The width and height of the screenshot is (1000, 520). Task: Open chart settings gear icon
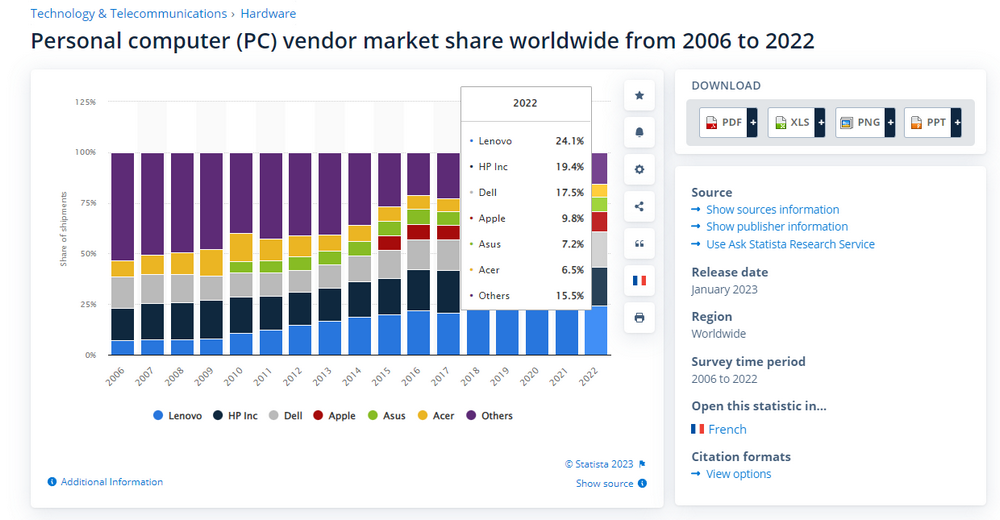point(639,170)
